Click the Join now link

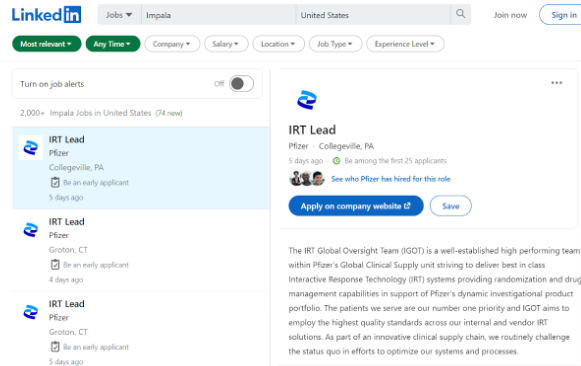pos(510,15)
